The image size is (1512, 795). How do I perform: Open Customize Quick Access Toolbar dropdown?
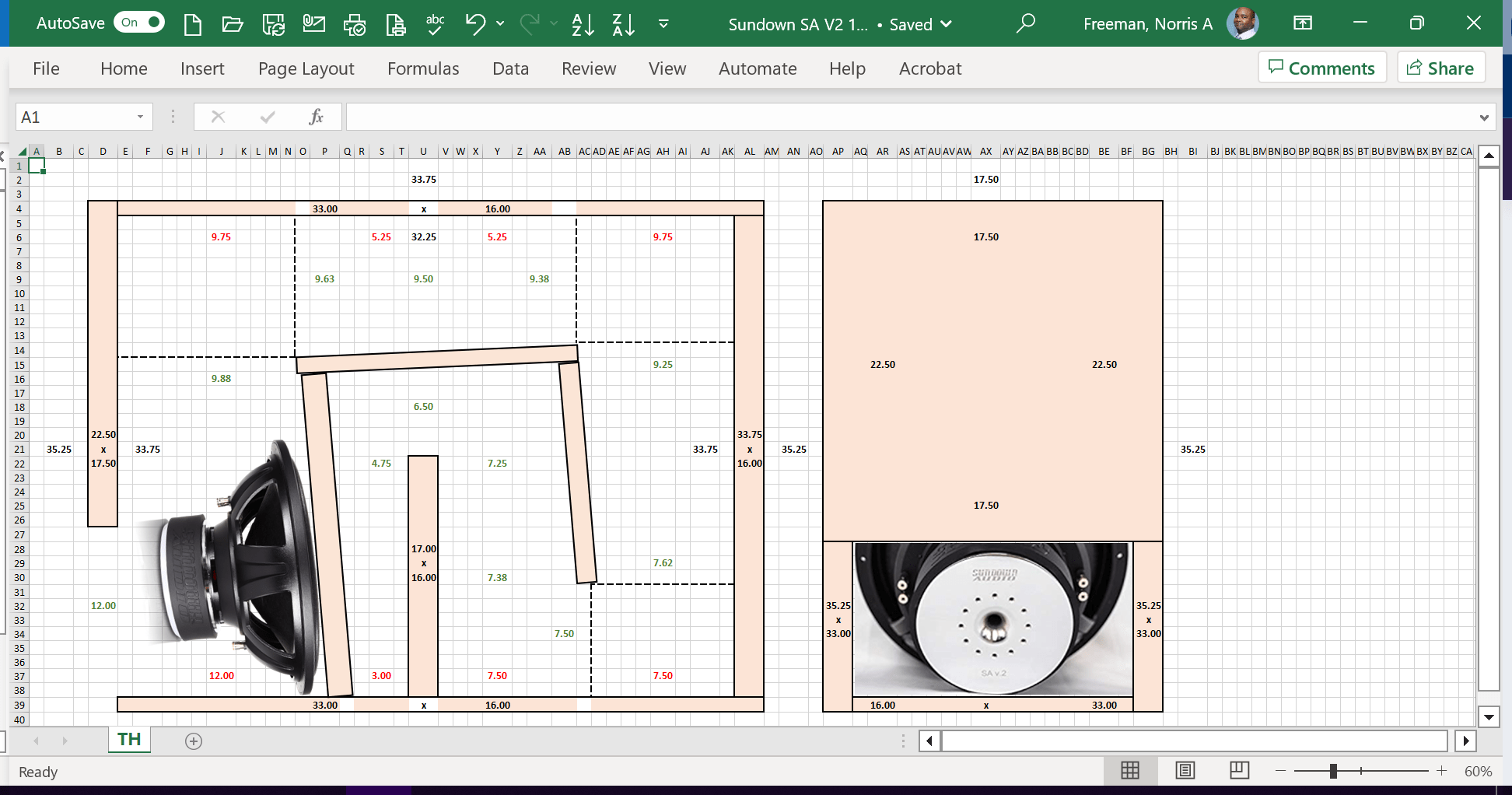click(x=663, y=24)
